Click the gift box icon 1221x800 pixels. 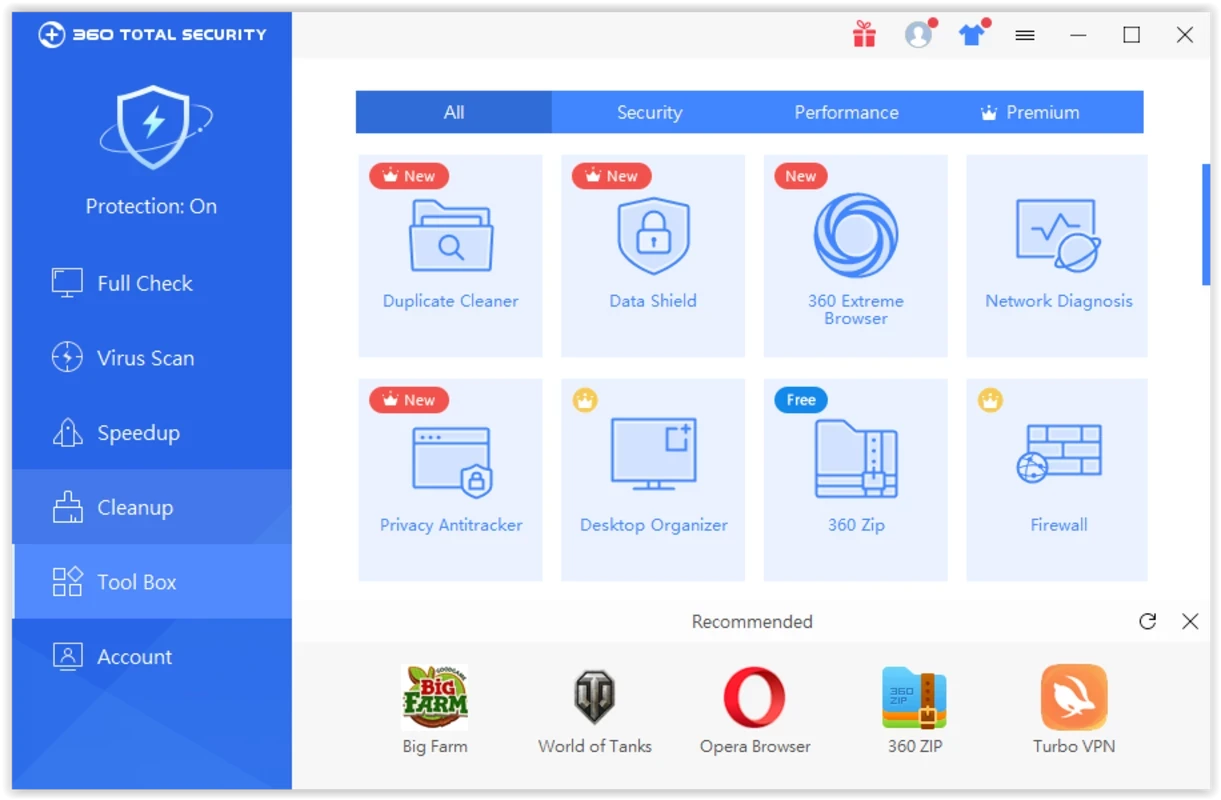point(864,35)
